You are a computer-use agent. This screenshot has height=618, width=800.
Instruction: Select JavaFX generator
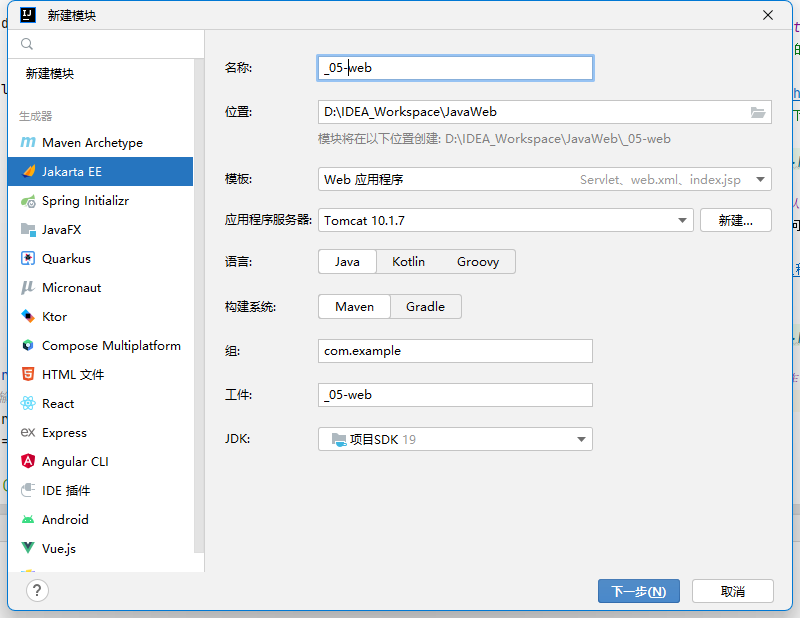click(101, 230)
